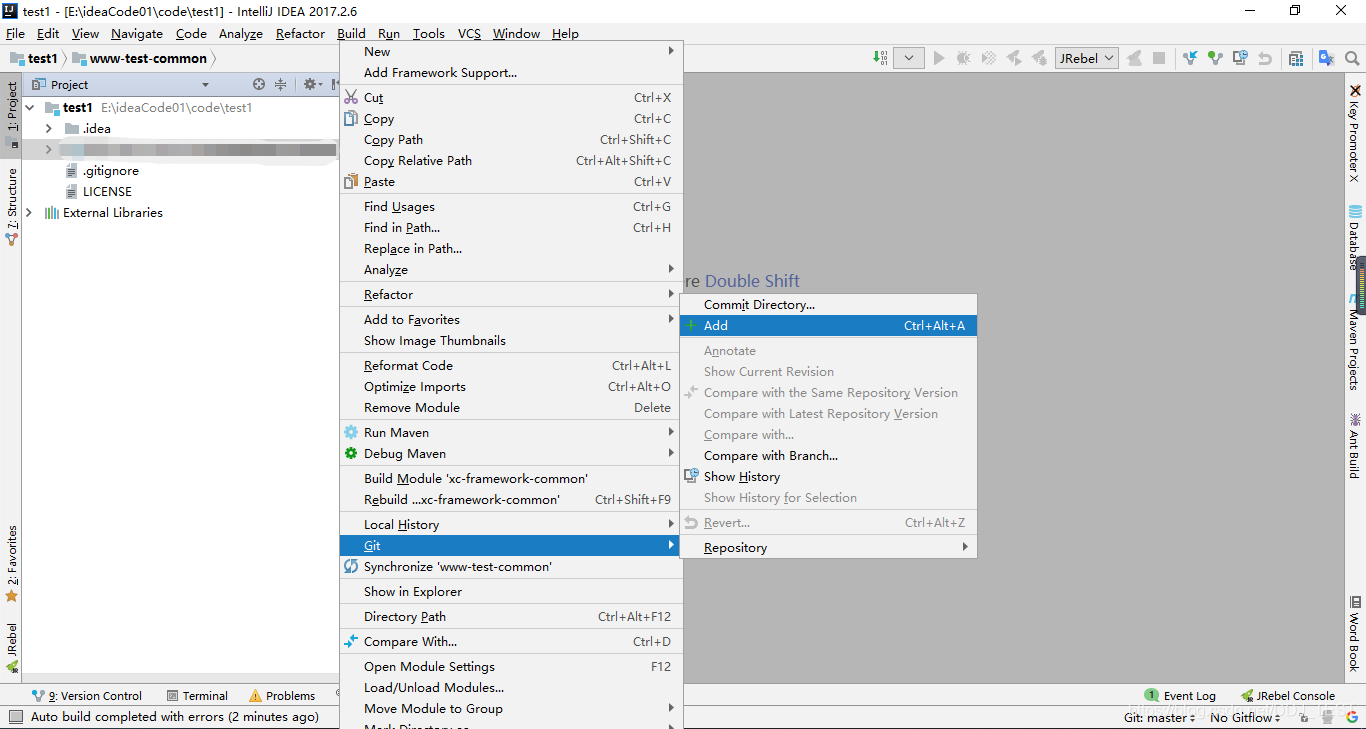Choose Commit Directory in Git submenu
The height and width of the screenshot is (729, 1366).
[828, 304]
